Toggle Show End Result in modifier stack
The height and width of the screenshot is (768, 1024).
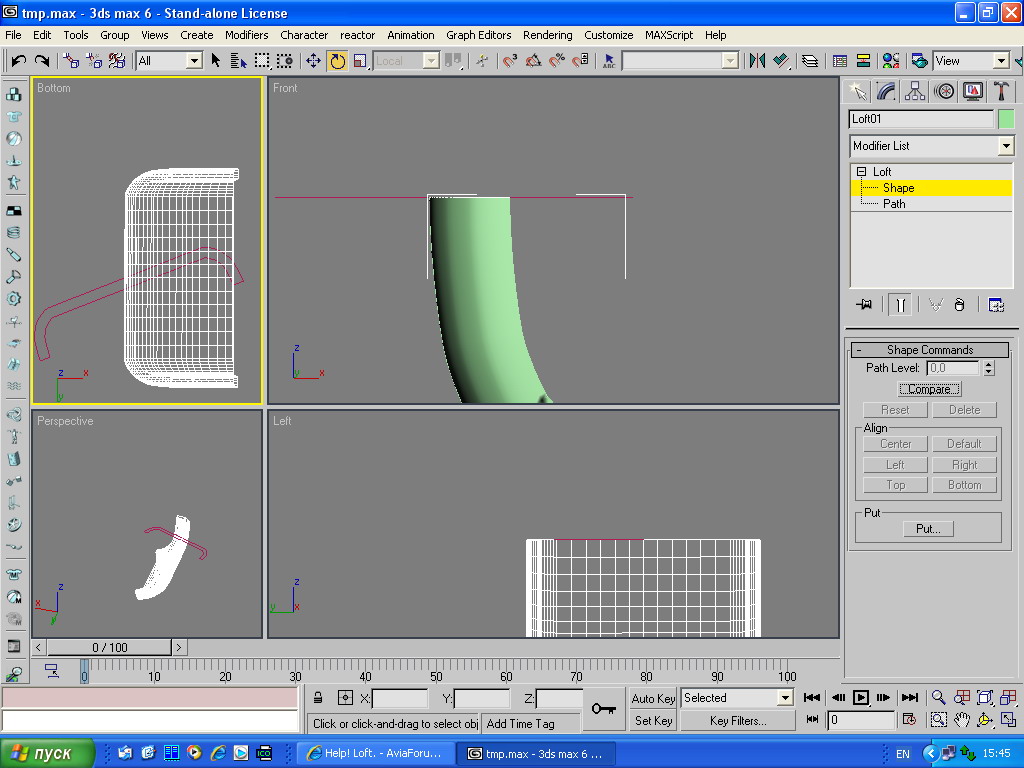pyautogui.click(x=900, y=304)
